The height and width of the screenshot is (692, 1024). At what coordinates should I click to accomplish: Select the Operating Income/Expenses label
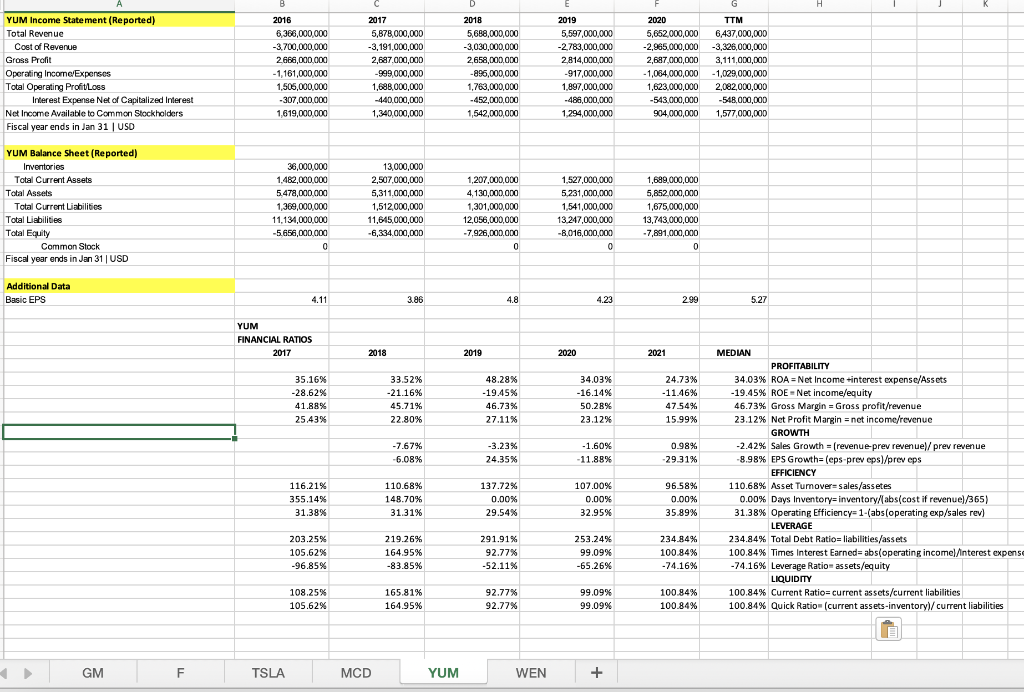pos(58,74)
